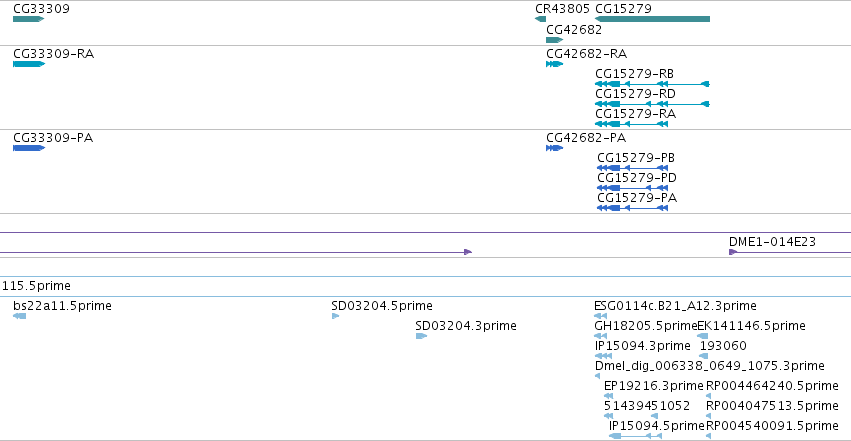Select the CG42682 gene glyph
The height and width of the screenshot is (441, 851).
(x=555, y=40)
